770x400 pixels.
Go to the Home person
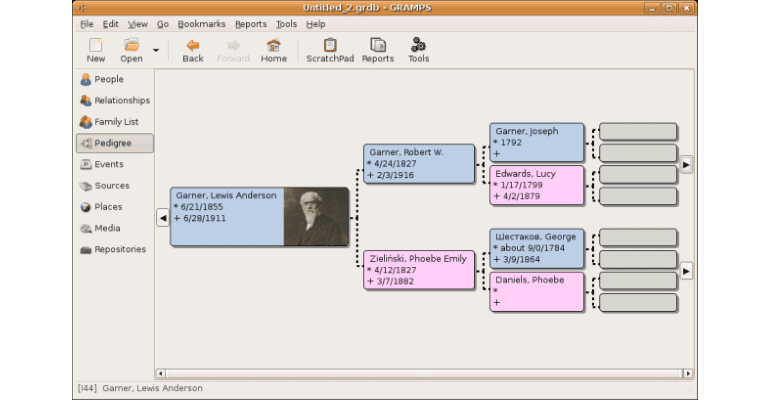coord(273,50)
